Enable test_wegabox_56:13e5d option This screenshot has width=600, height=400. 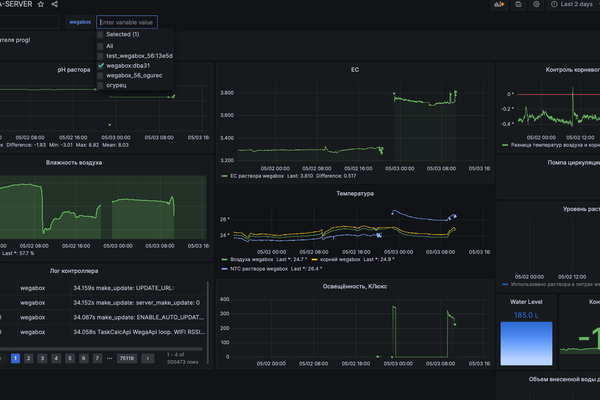tap(101, 56)
